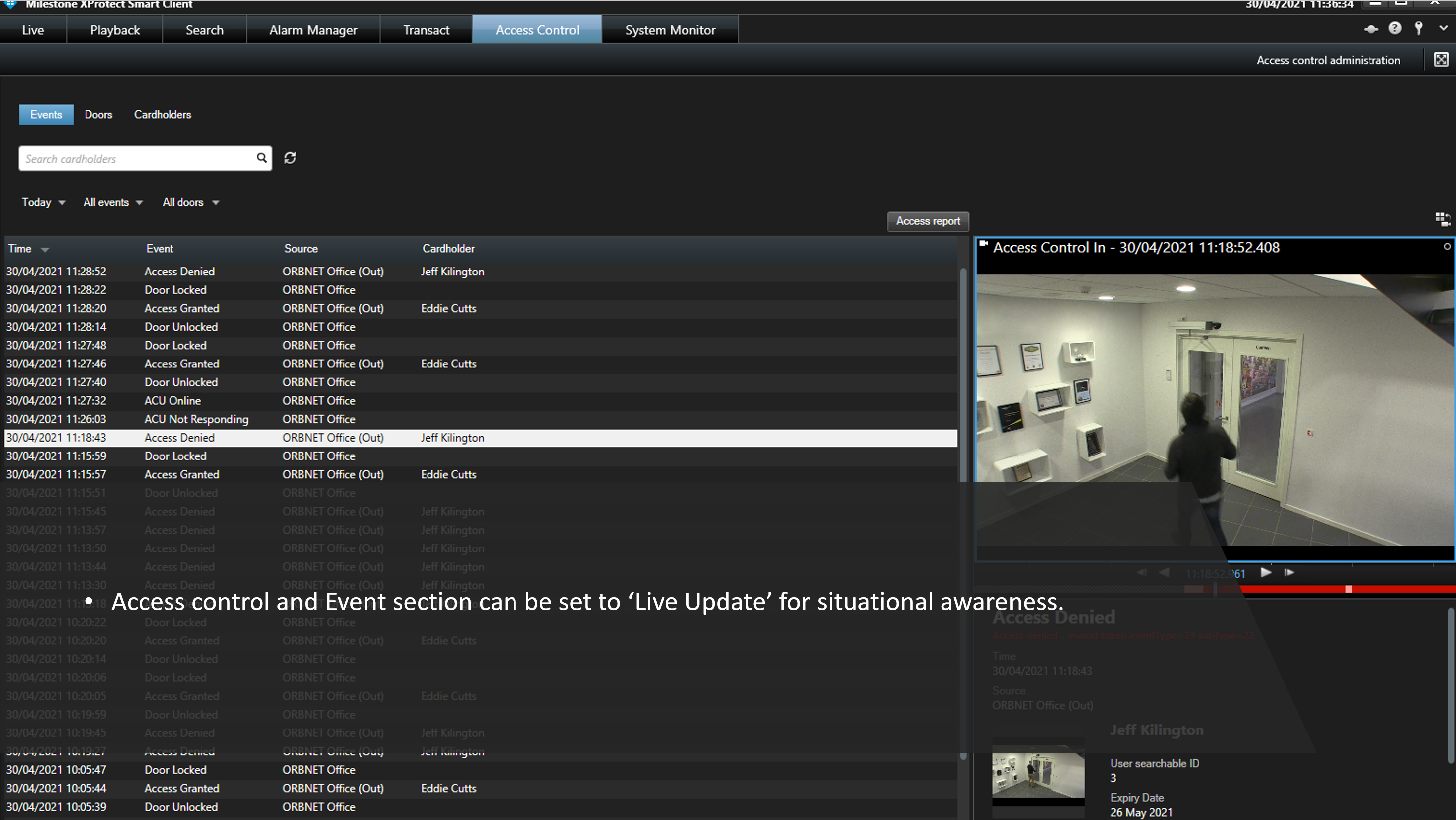Step to next frame in video

tap(1289, 572)
